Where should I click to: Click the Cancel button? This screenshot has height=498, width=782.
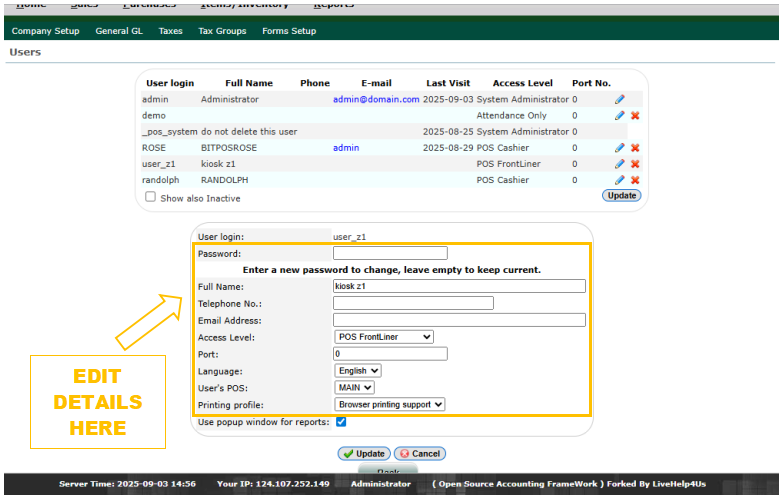click(x=420, y=454)
